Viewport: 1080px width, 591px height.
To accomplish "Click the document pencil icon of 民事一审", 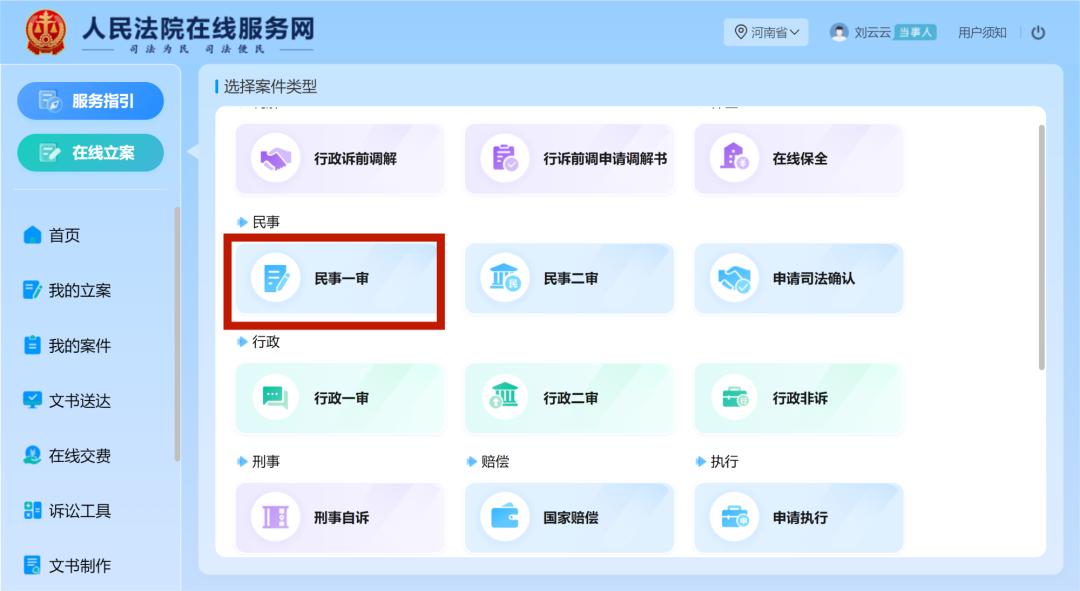I will coord(276,278).
